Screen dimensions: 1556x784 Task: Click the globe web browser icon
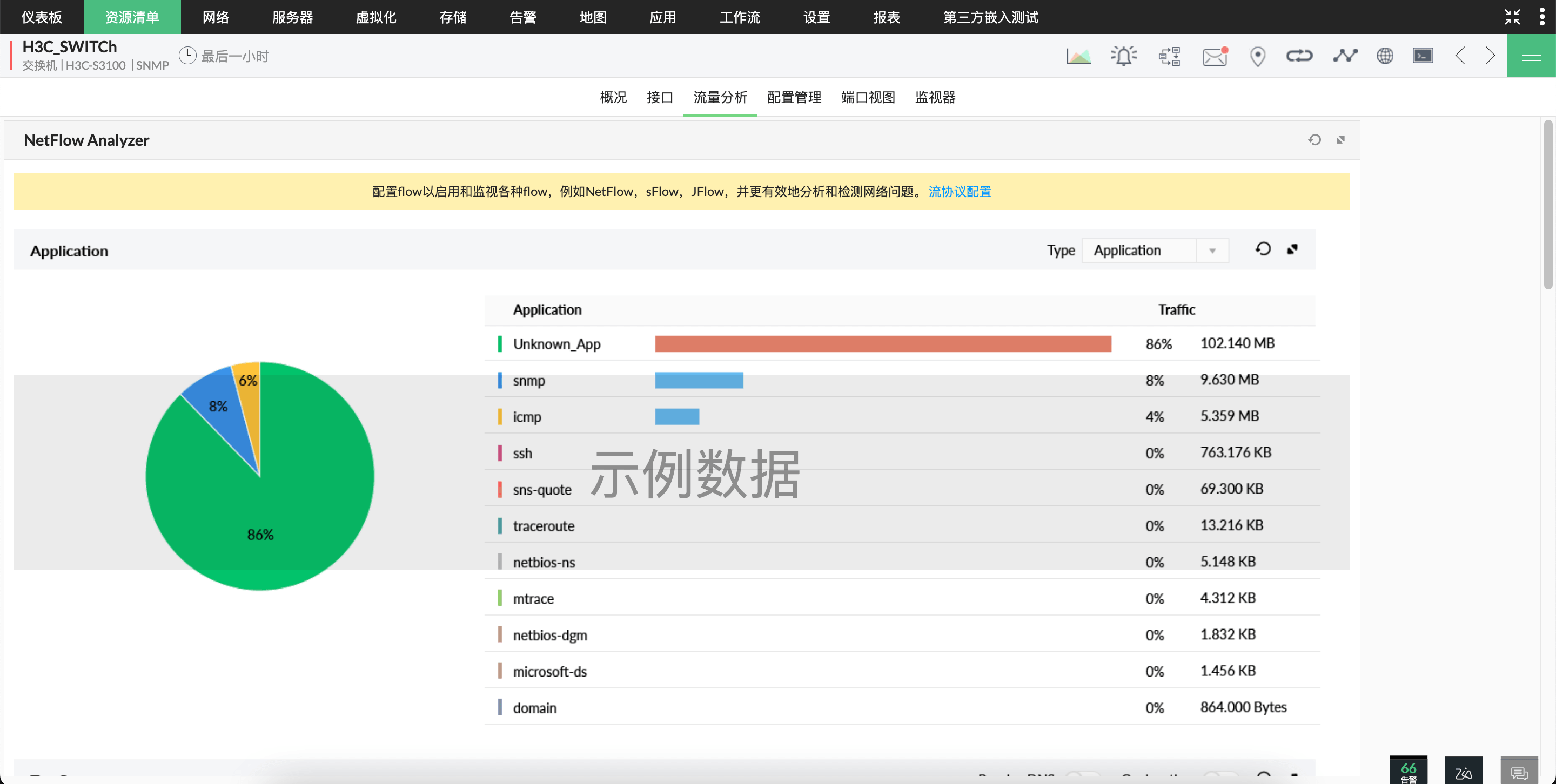click(x=1384, y=56)
